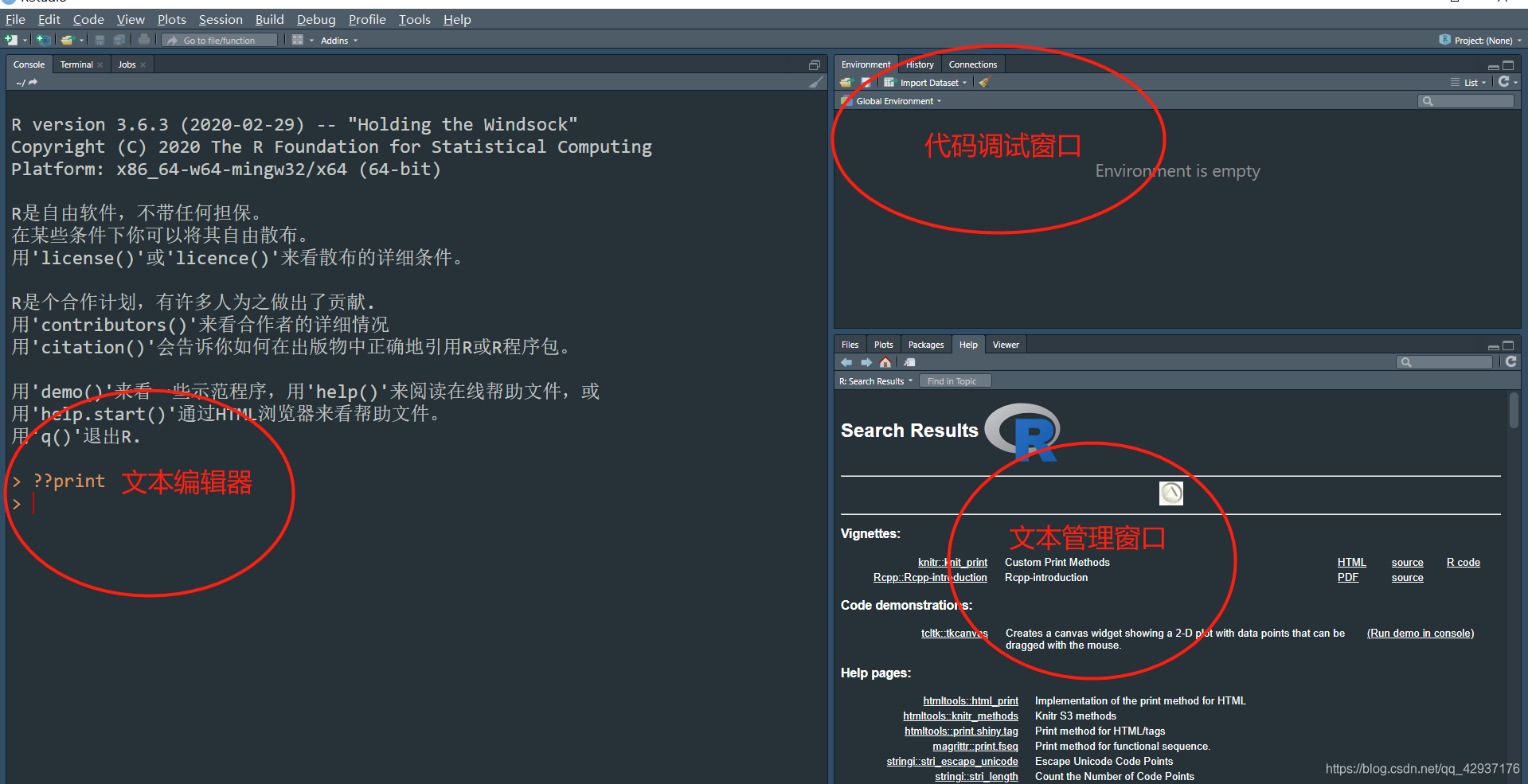Screen dimensions: 1528x784
Task: Clear console with the broom icon
Action: coord(816,82)
